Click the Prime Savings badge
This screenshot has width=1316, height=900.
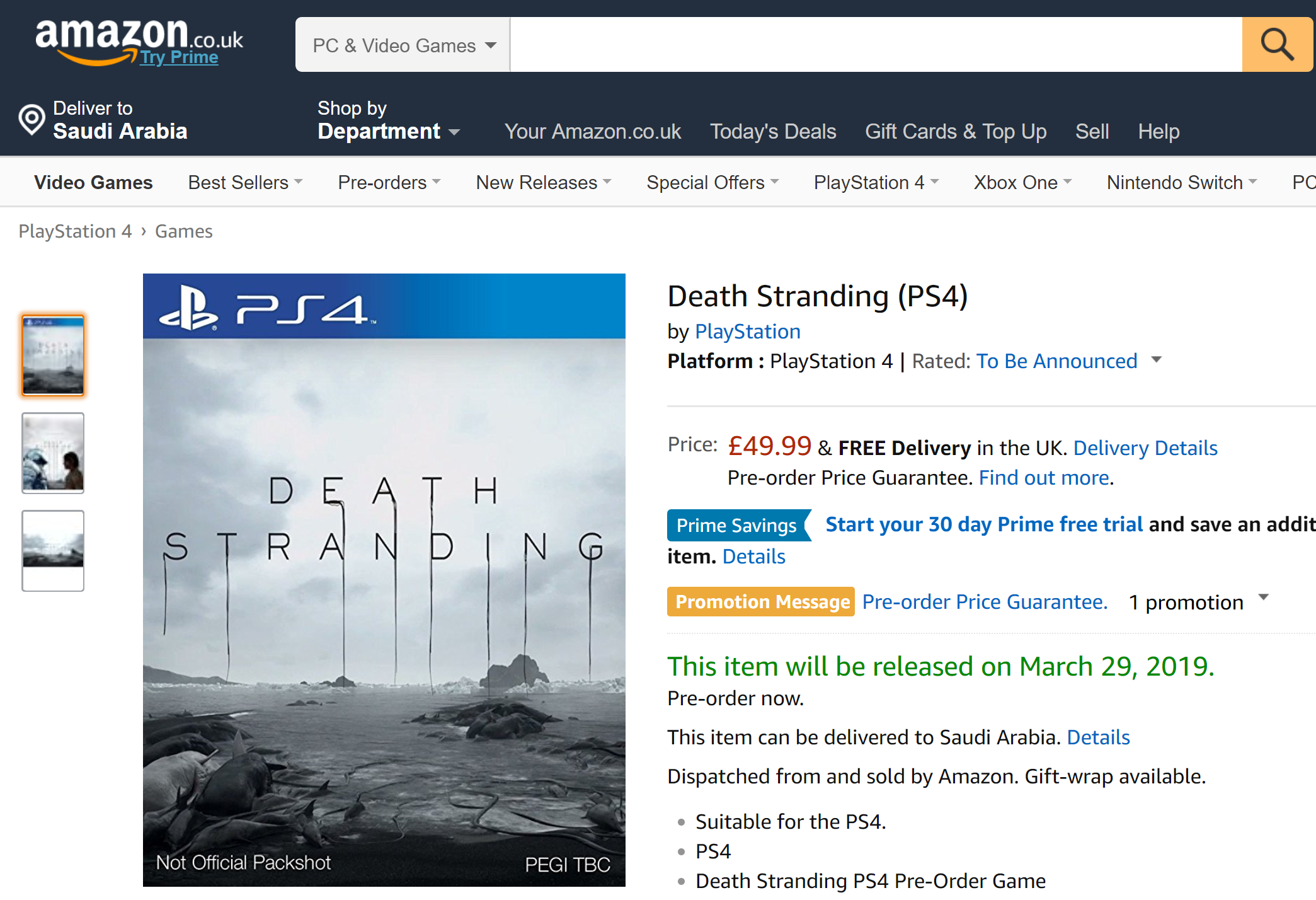(738, 525)
